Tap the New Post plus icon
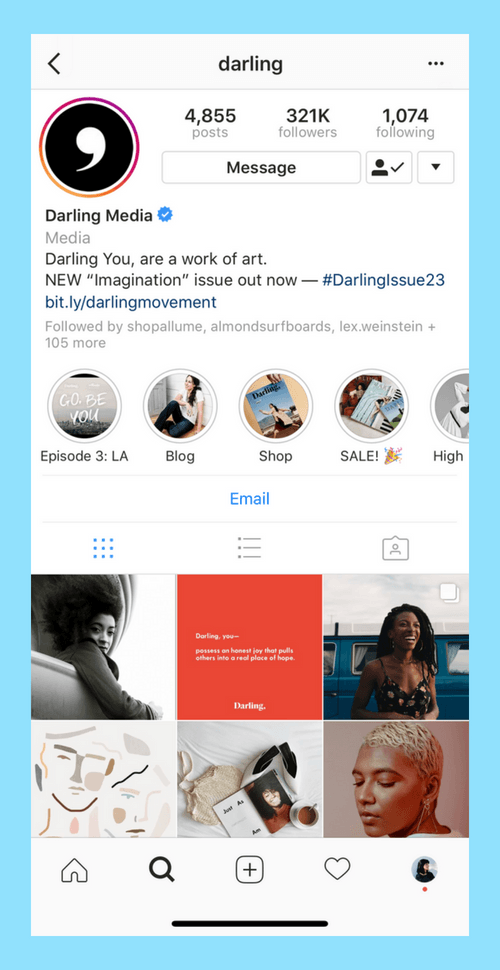 click(x=249, y=870)
